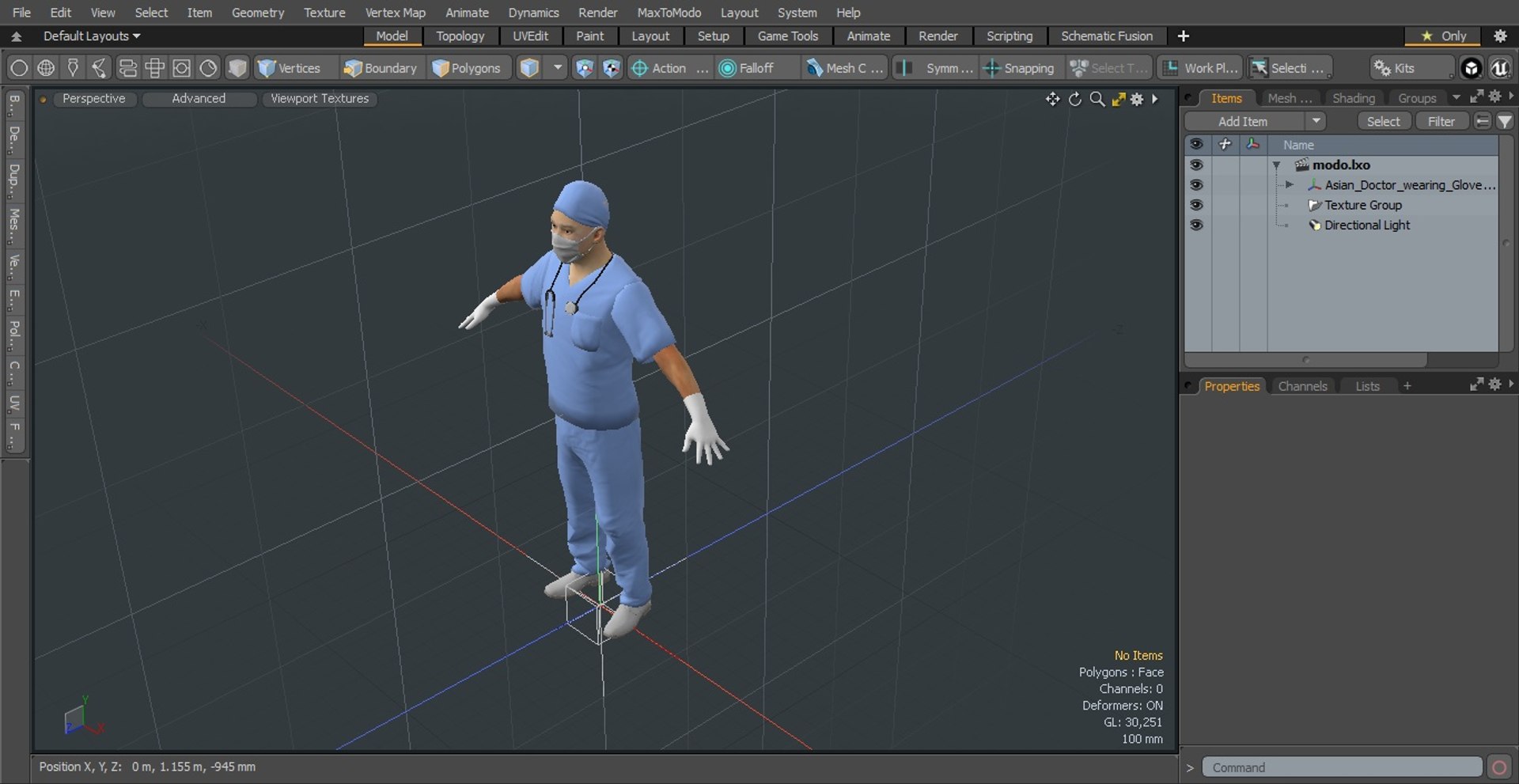
Task: Click the square-circle tool icon
Action: pos(181,68)
